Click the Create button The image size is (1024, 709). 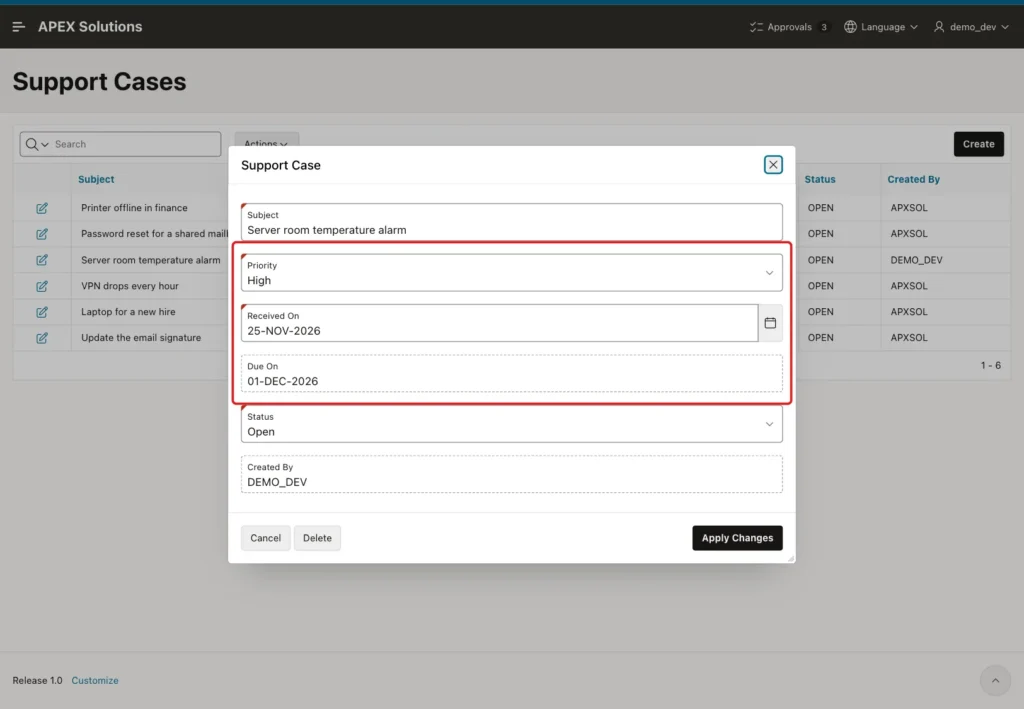[978, 144]
